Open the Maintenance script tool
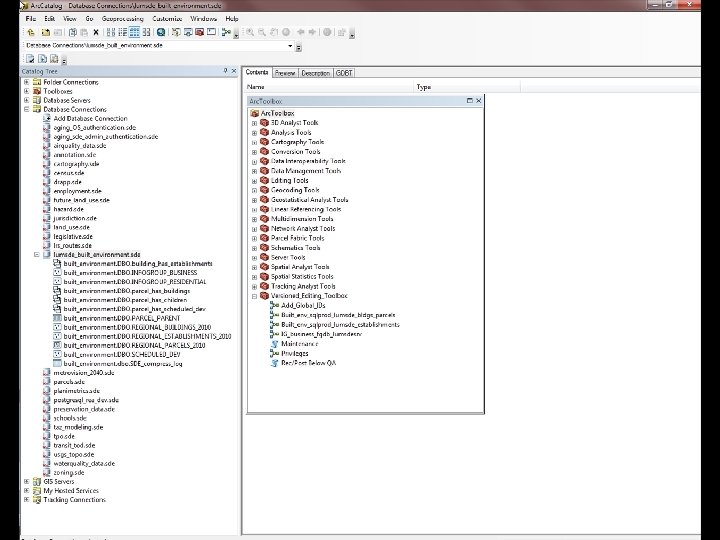720x540 pixels. coord(299,344)
